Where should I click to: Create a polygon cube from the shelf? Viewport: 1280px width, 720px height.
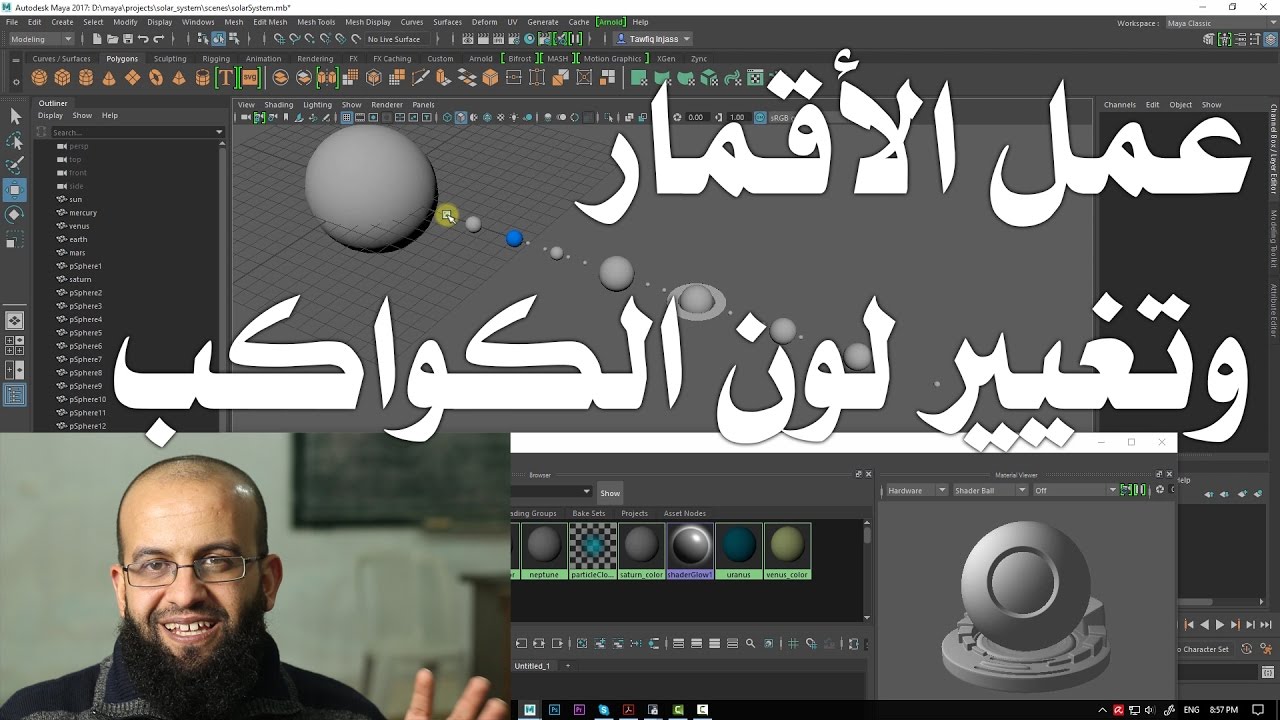[x=63, y=78]
